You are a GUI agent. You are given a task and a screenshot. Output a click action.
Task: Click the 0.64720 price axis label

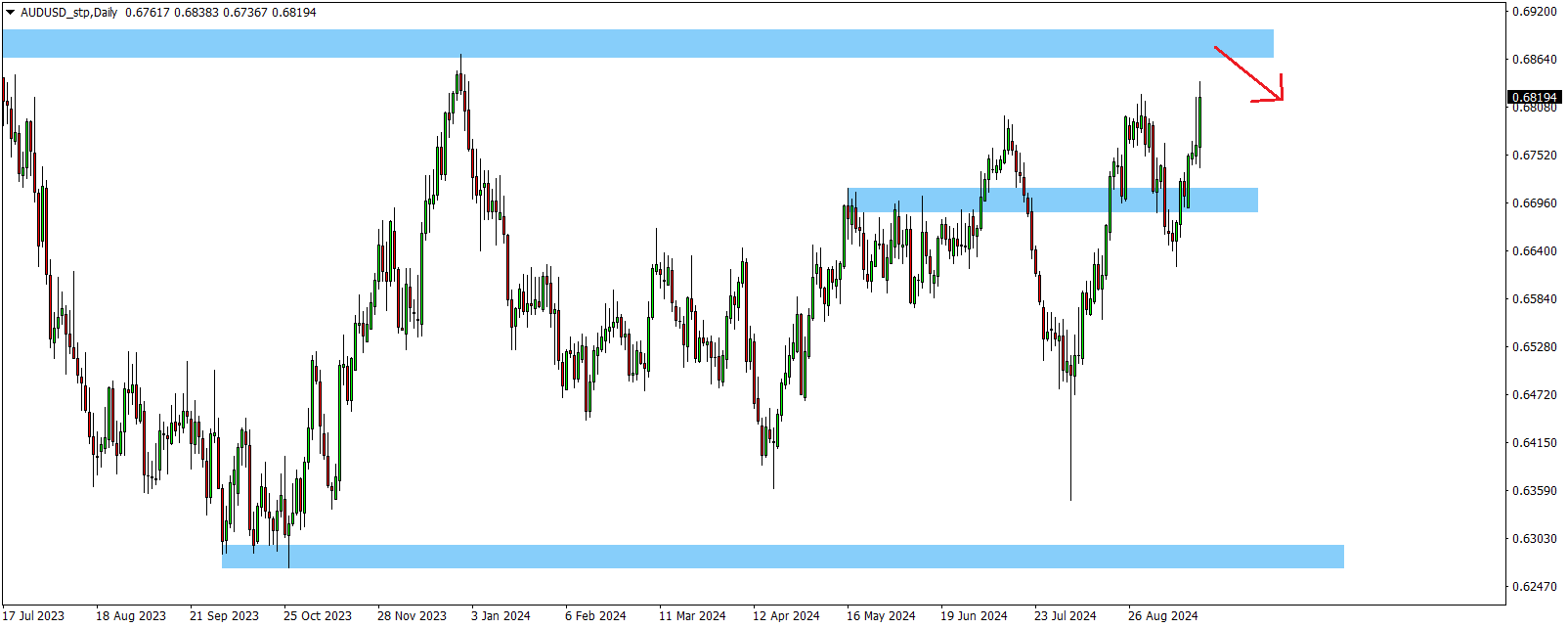pyautogui.click(x=1534, y=395)
